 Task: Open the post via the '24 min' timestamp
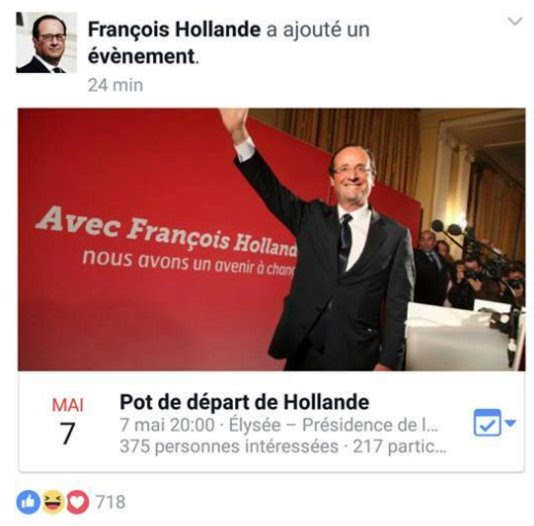click(115, 85)
